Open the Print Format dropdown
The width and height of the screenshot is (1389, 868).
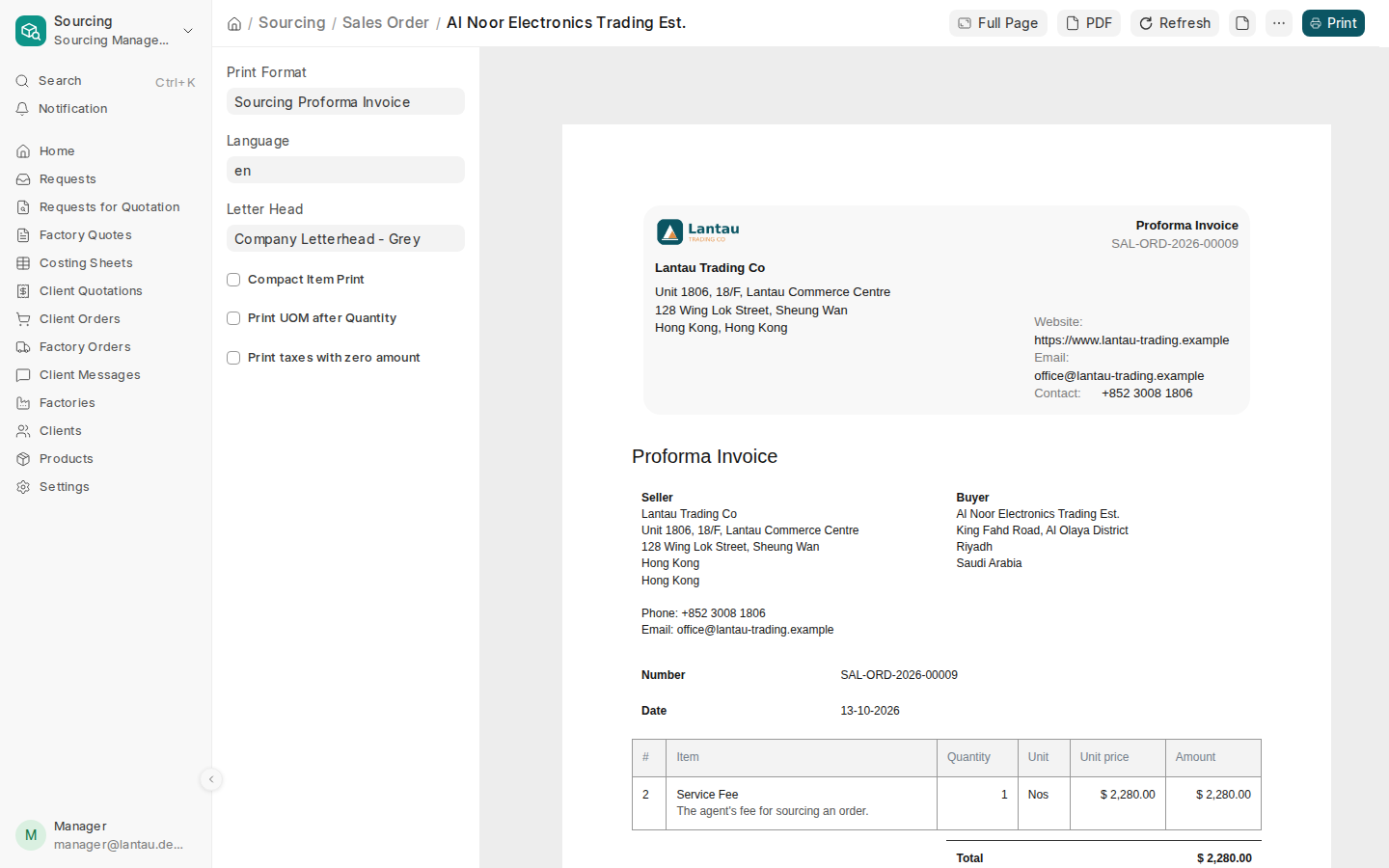click(345, 102)
